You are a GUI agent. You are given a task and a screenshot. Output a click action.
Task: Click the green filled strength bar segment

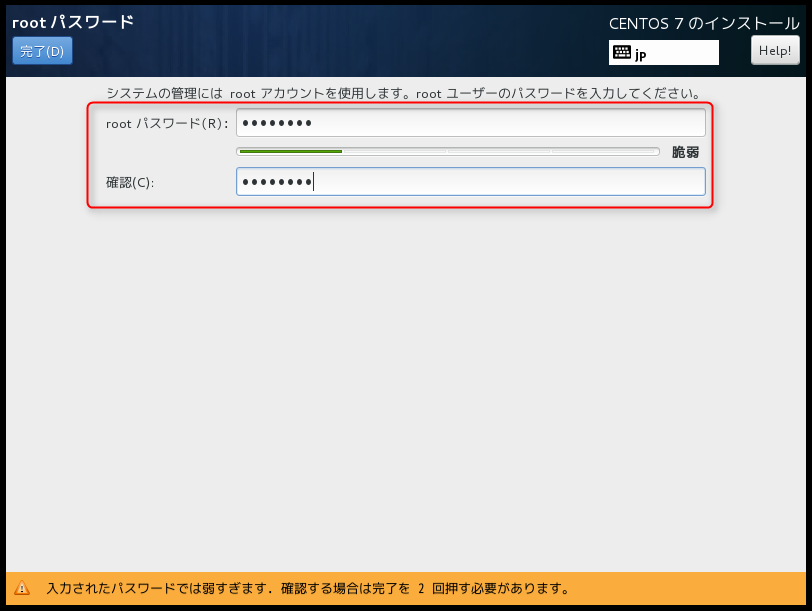click(290, 152)
